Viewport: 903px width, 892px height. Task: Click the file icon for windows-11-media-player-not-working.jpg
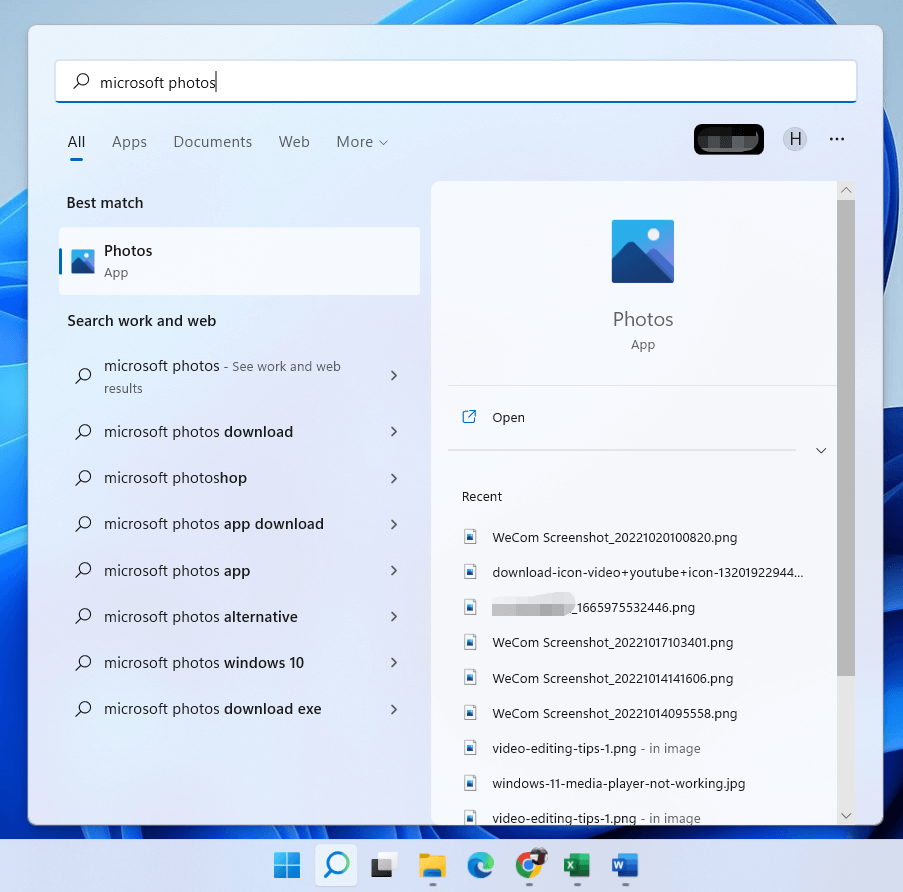click(x=471, y=783)
